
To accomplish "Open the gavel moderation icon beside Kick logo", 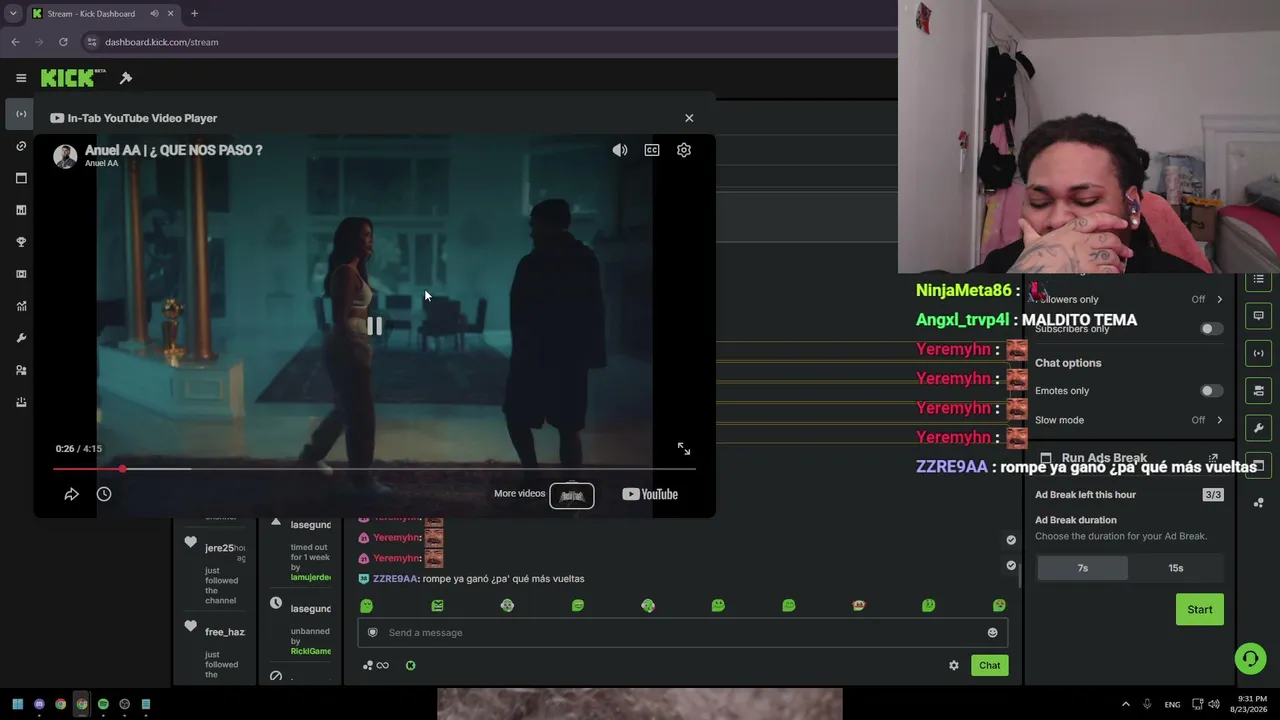I will coord(126,78).
